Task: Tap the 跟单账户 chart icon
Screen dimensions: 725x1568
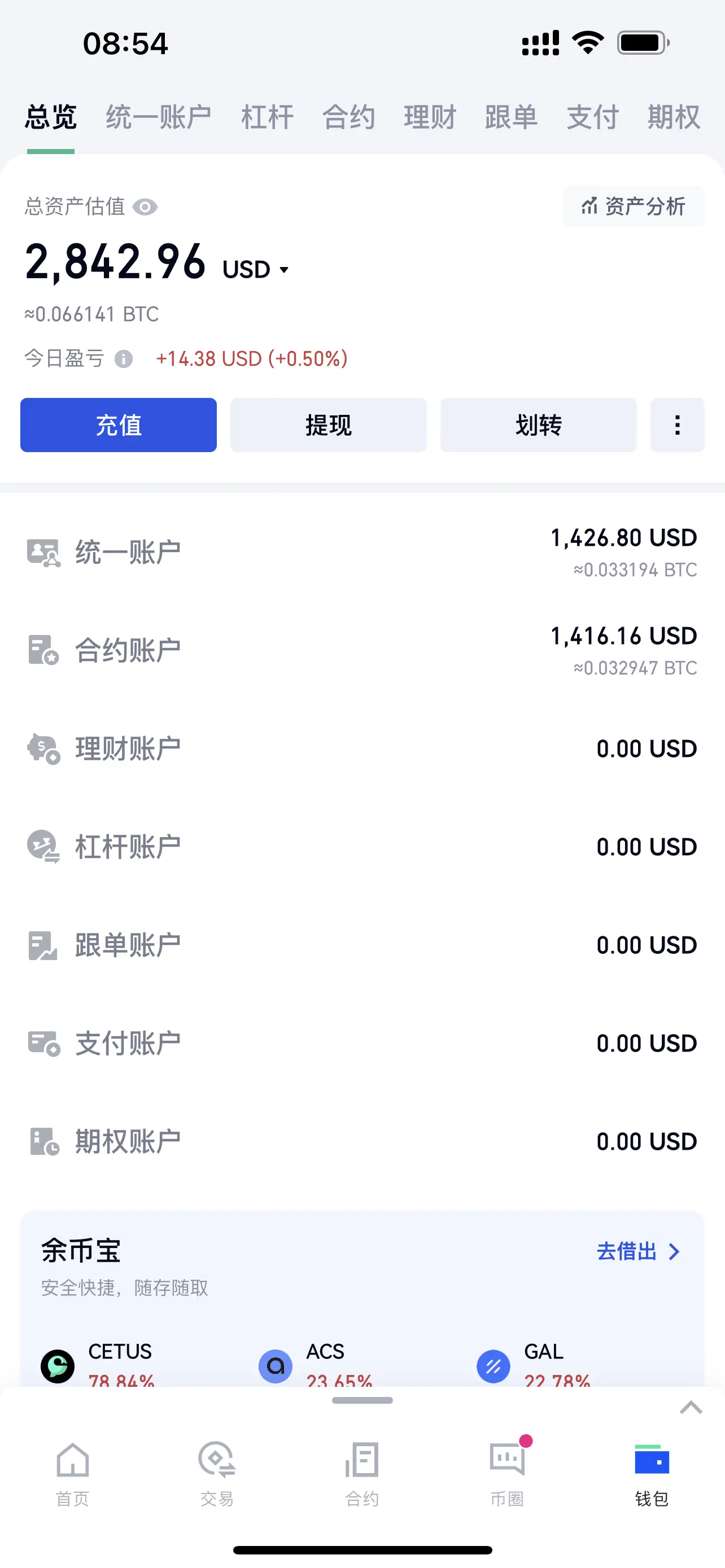Action: point(43,945)
